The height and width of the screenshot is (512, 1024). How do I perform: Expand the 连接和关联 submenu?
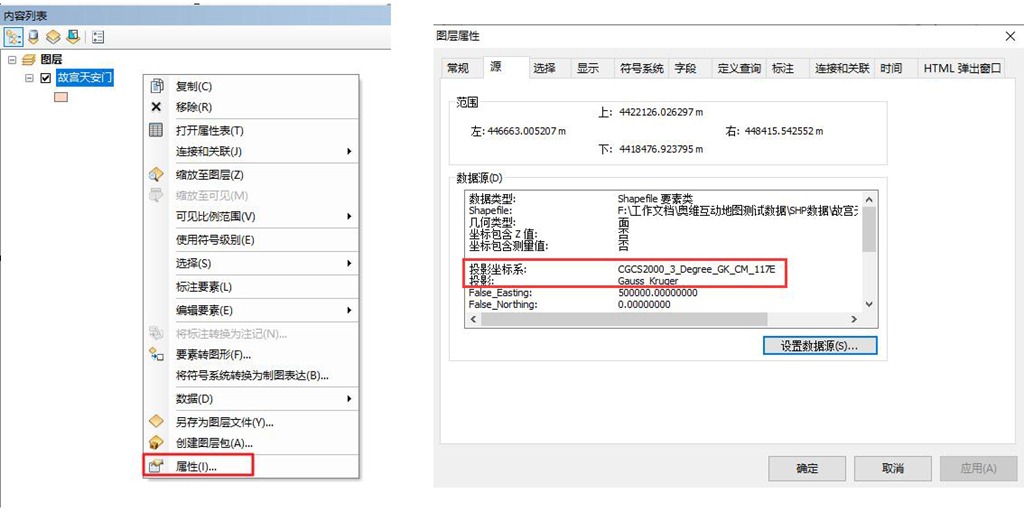[349, 152]
